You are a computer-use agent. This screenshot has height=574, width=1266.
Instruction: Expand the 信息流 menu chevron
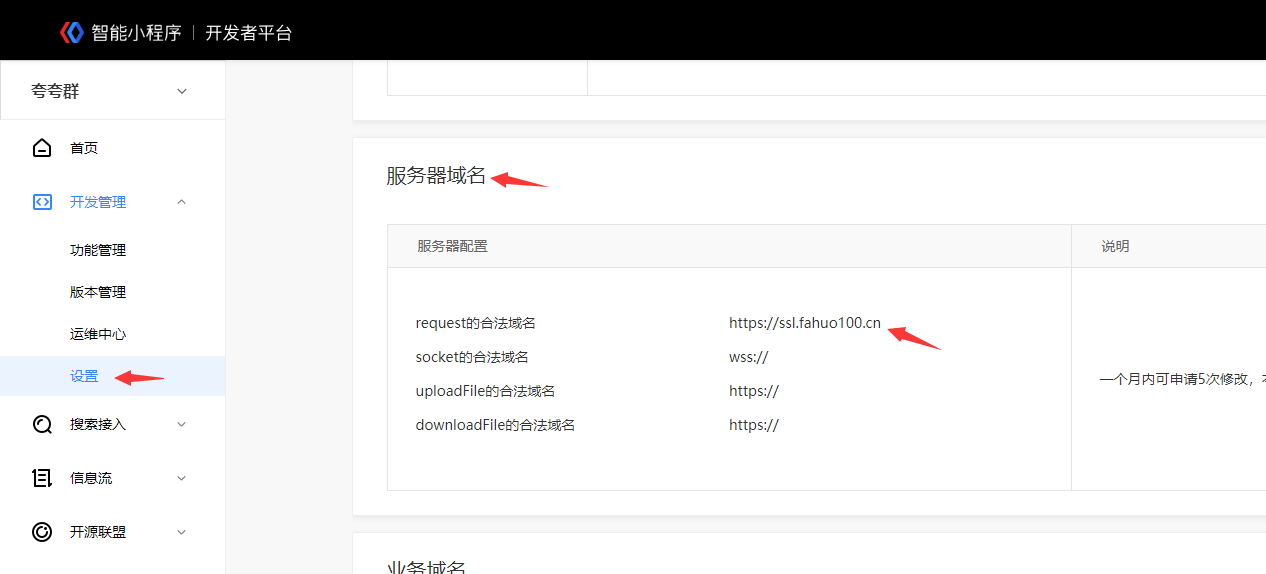coord(181,478)
